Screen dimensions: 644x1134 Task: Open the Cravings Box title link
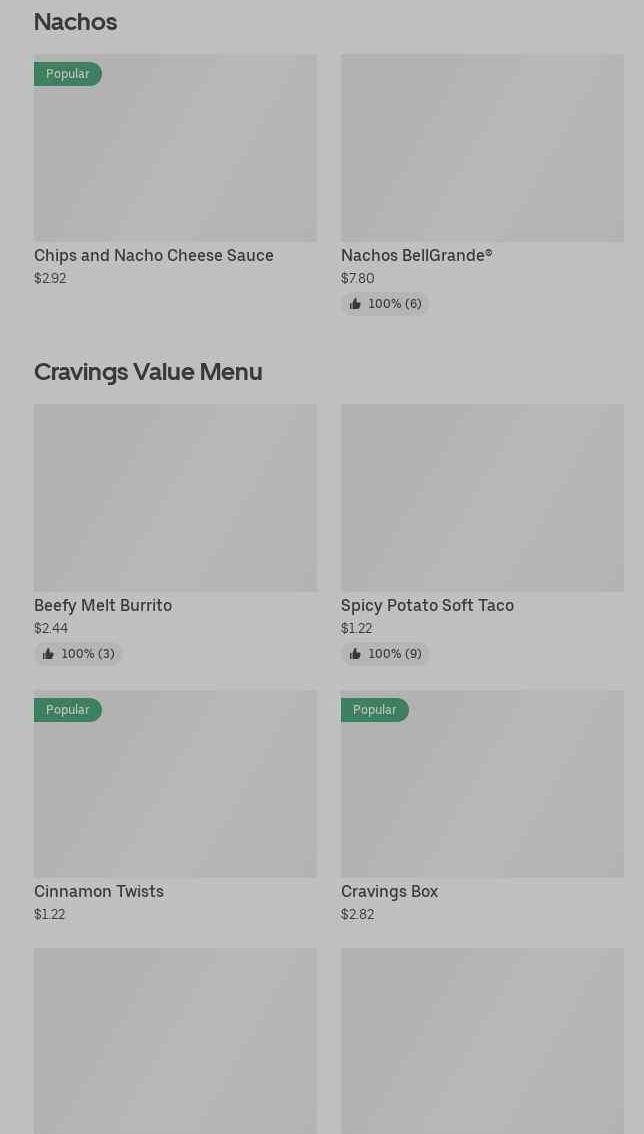pos(390,892)
